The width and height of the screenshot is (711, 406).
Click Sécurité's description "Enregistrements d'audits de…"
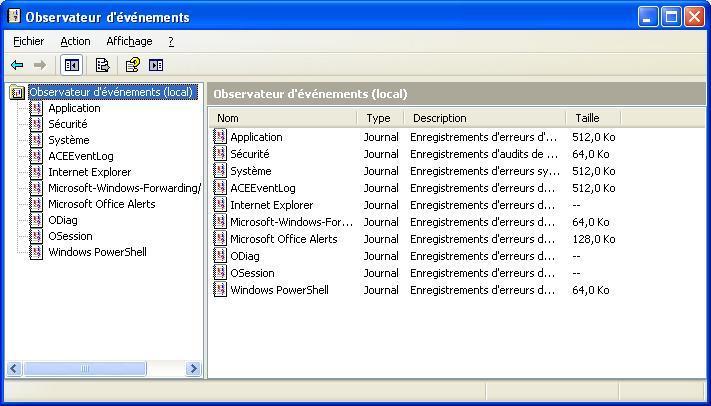484,154
